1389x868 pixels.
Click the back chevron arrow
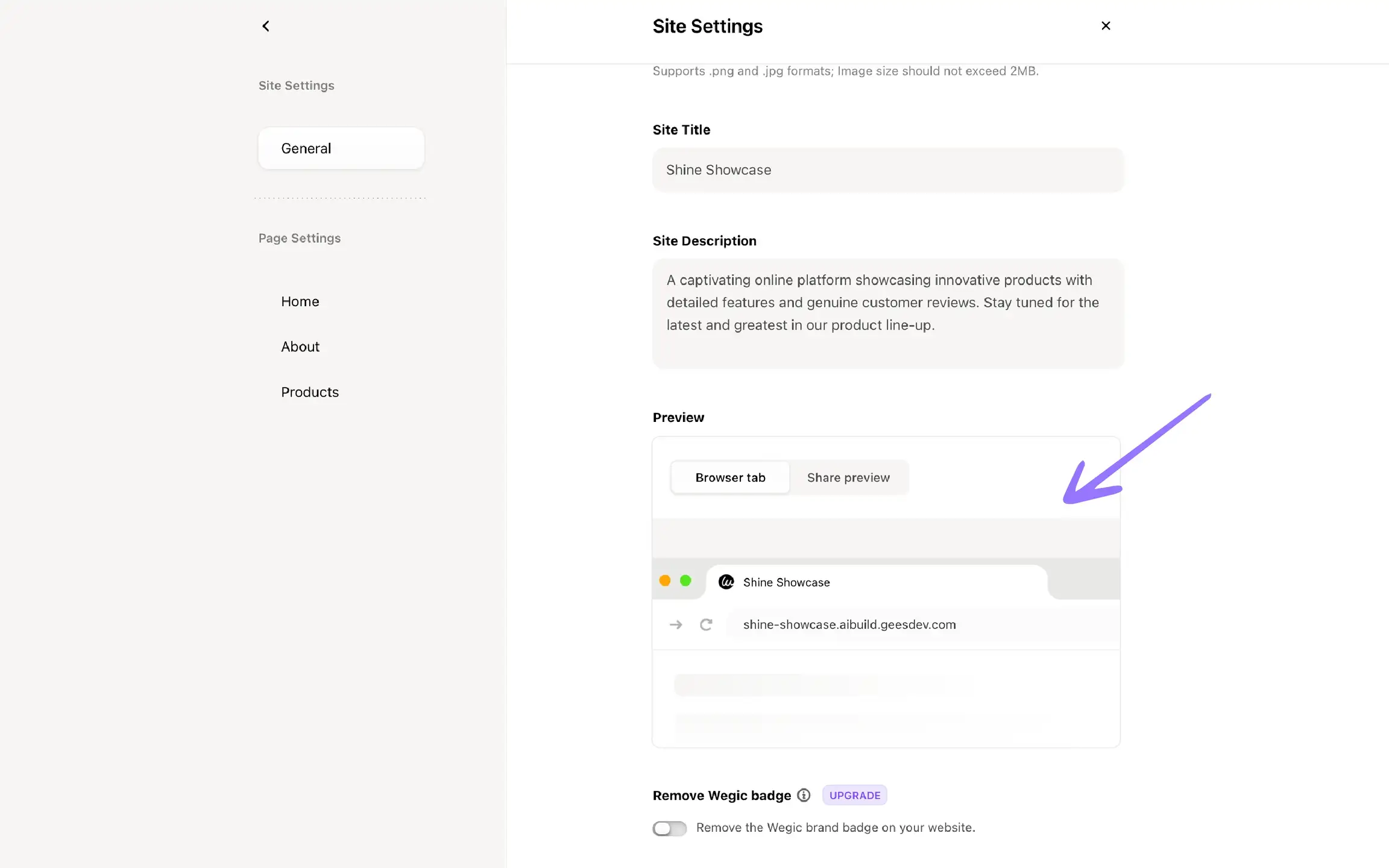pyautogui.click(x=266, y=26)
